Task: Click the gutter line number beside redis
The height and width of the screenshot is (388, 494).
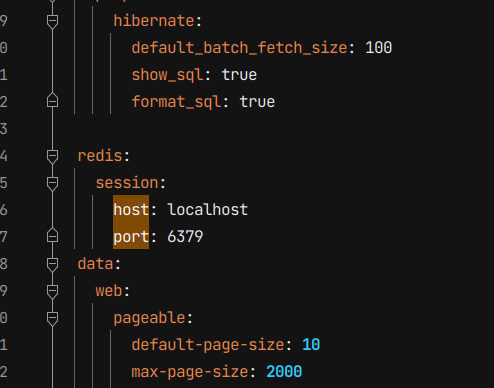Action: coord(4,156)
